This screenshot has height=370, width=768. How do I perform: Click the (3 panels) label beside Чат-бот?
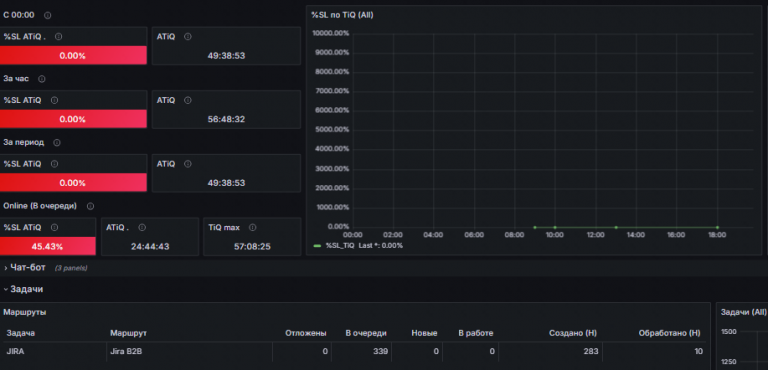click(x=71, y=268)
